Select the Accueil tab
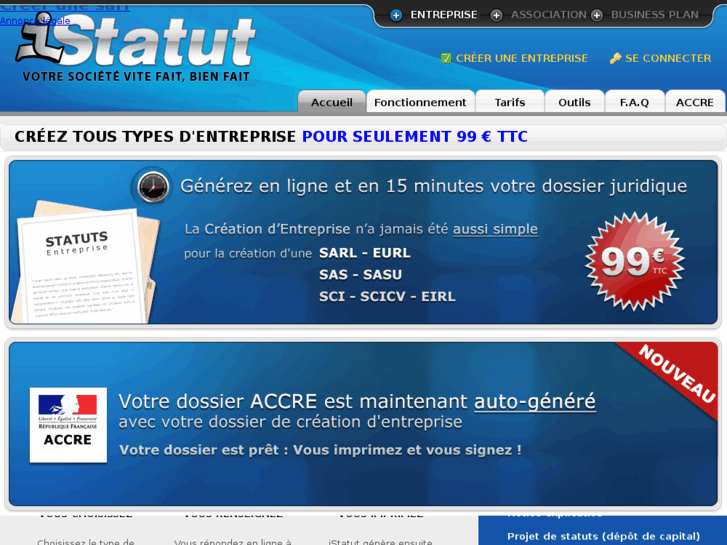The width and height of the screenshot is (727, 545). point(332,102)
